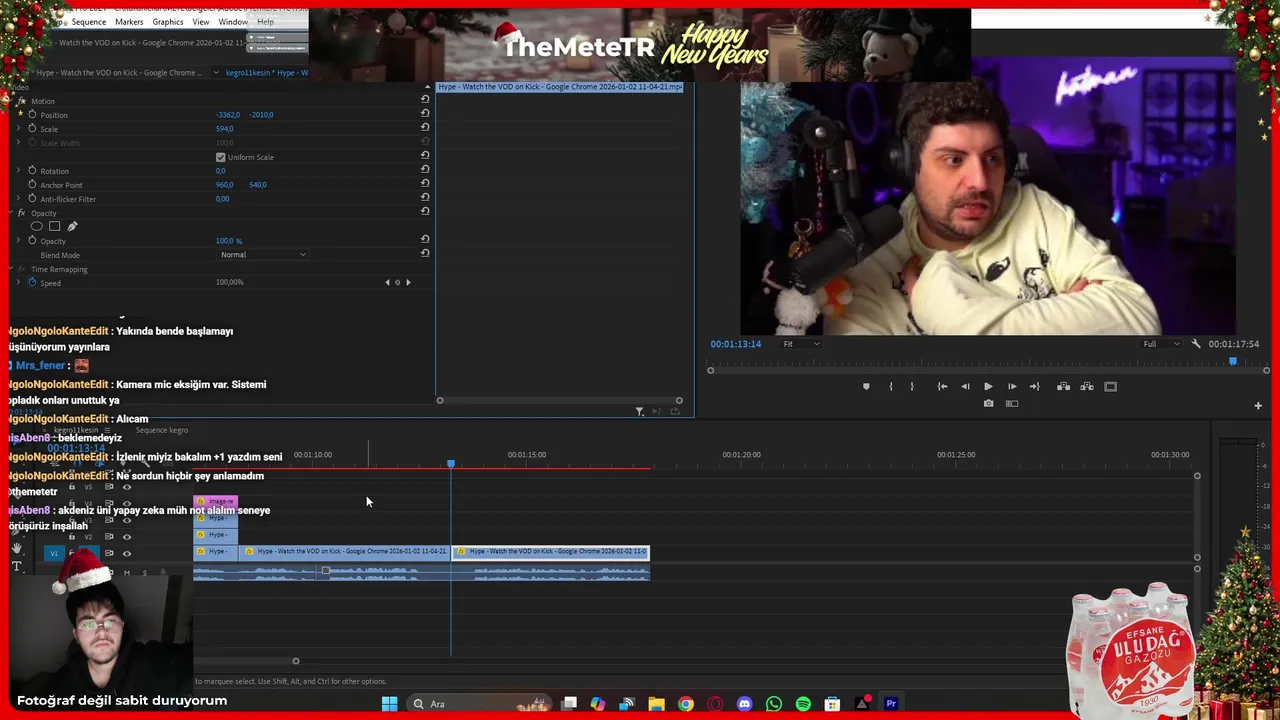Reset the Rotation parameter
This screenshot has width=1280, height=720.
click(x=425, y=169)
